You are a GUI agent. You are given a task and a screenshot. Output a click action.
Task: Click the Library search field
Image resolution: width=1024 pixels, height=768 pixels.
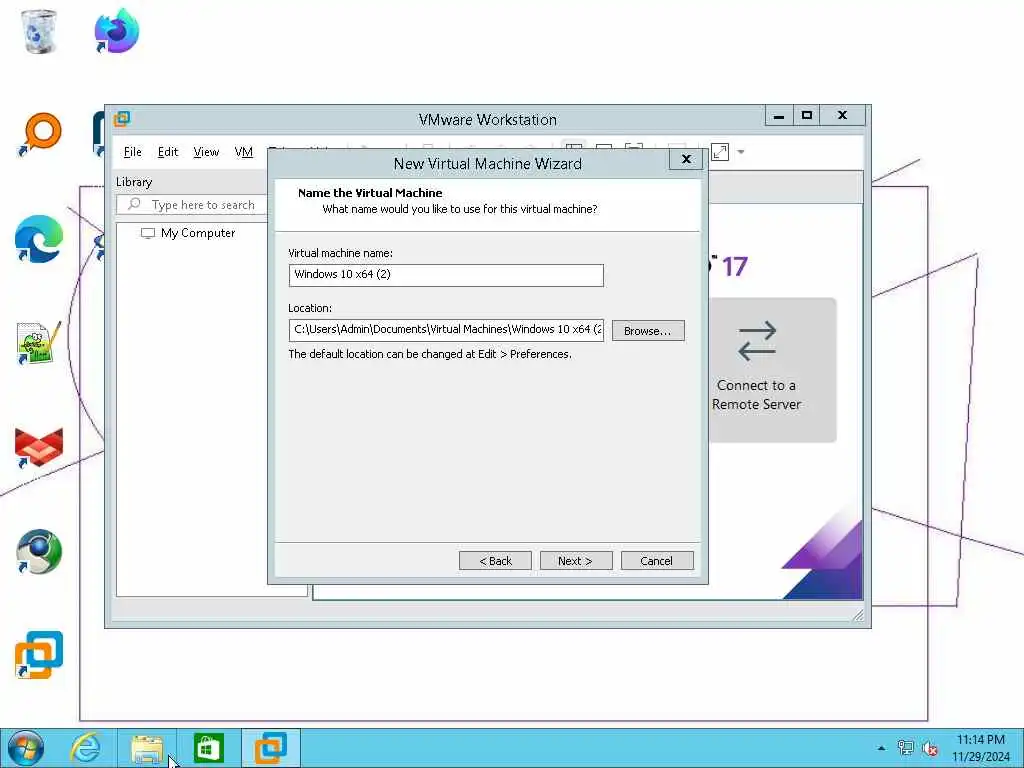192,204
